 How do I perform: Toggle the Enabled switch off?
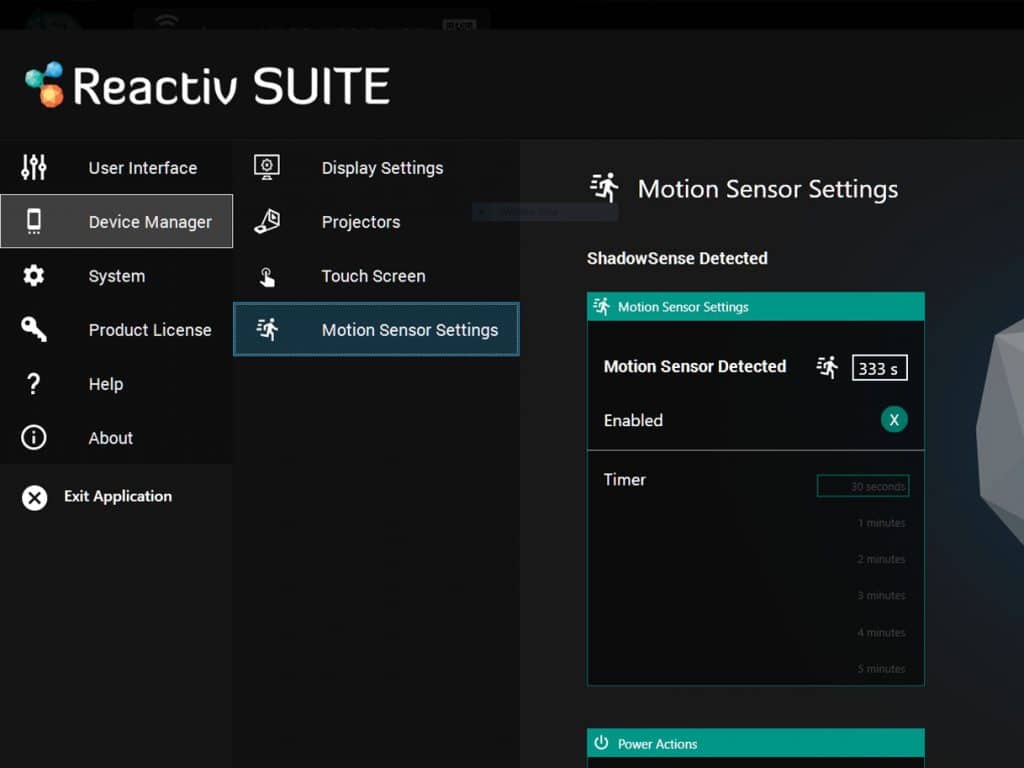pyautogui.click(x=894, y=420)
